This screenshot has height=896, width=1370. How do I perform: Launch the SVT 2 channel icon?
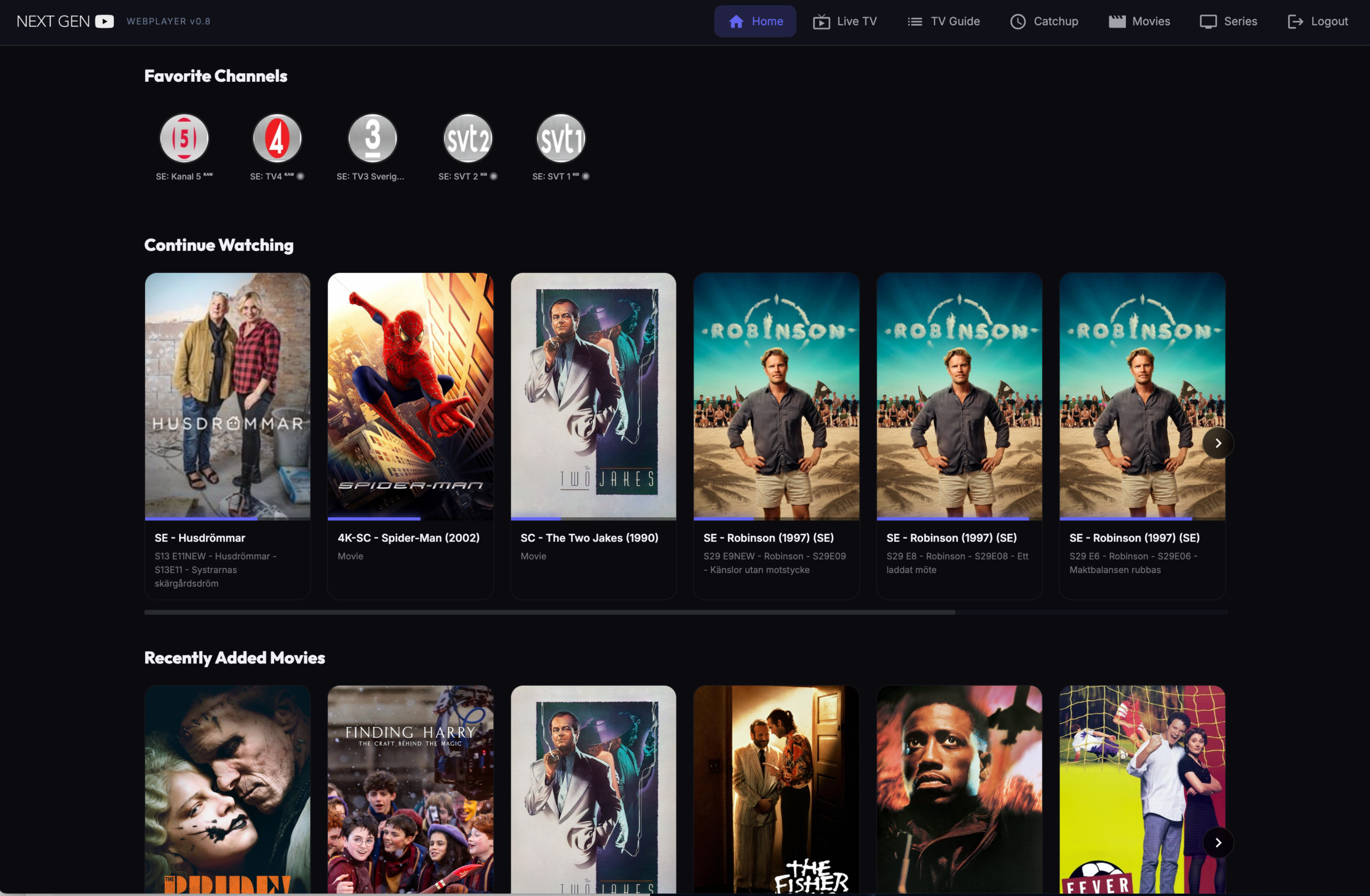[x=467, y=138]
